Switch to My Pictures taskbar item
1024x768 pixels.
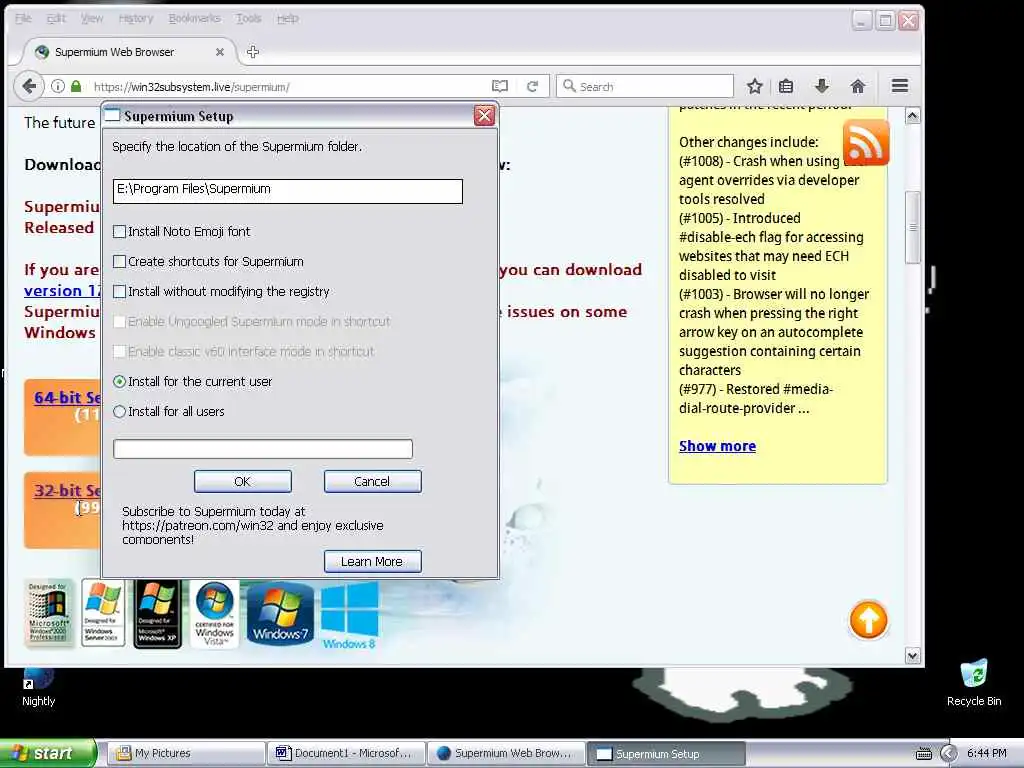[185, 754]
